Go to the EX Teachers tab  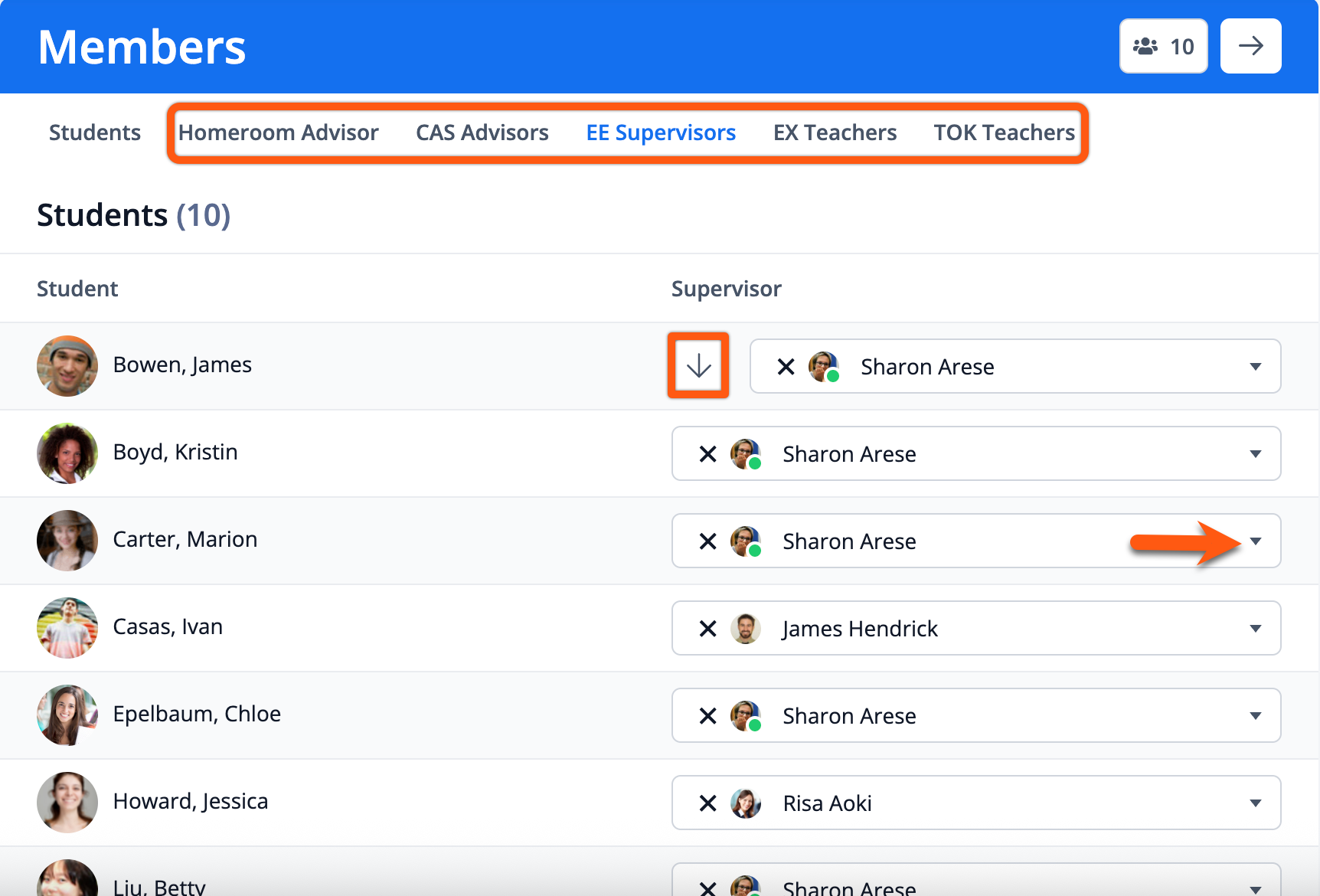[x=835, y=132]
